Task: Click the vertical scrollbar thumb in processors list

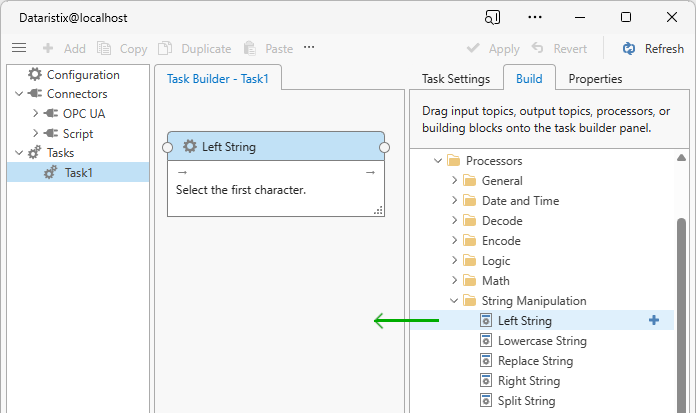Action: 681,315
